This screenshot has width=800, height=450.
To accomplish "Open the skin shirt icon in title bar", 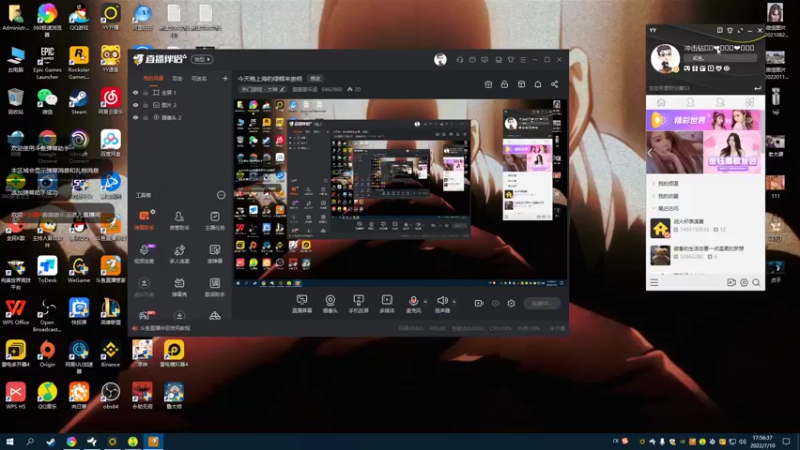I will tap(511, 60).
